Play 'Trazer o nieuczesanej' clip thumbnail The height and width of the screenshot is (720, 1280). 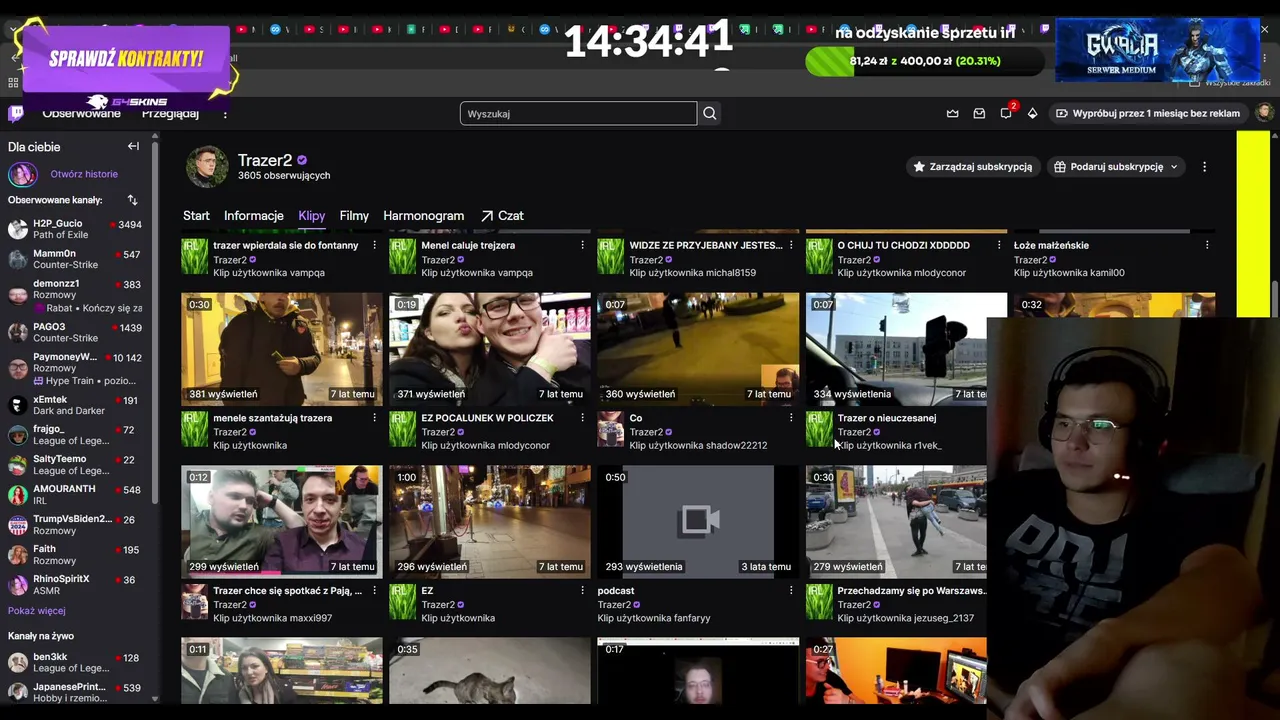point(896,349)
